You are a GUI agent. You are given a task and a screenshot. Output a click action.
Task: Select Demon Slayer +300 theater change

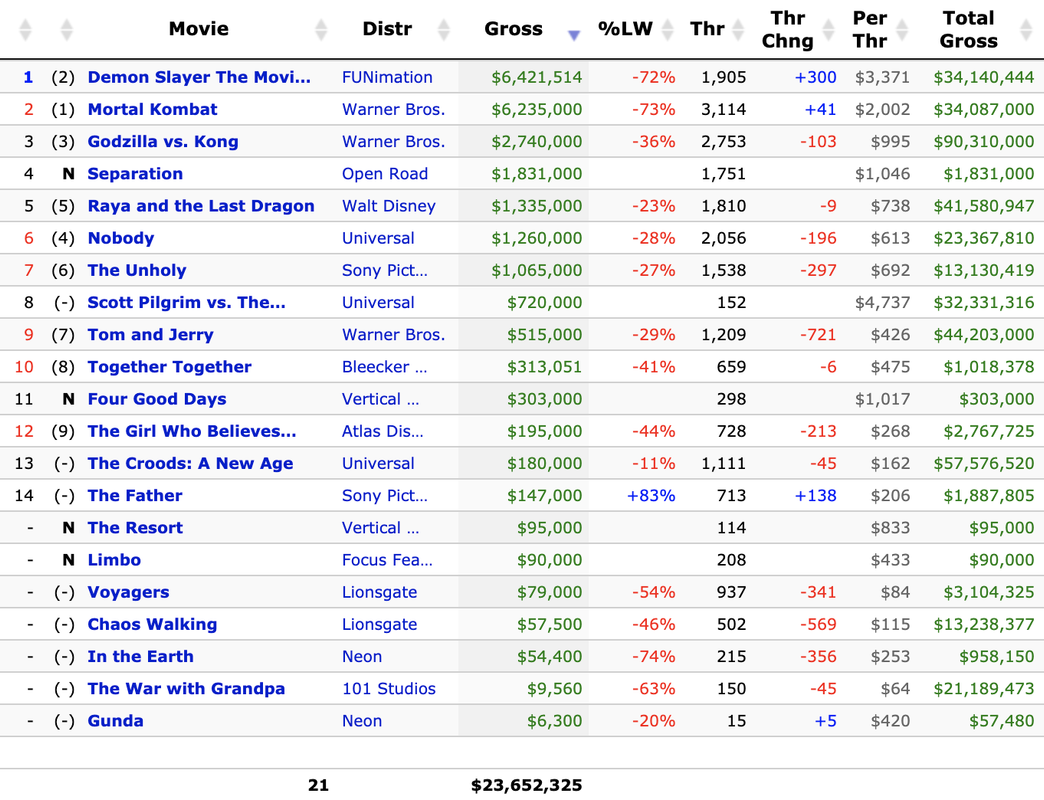pyautogui.click(x=816, y=77)
